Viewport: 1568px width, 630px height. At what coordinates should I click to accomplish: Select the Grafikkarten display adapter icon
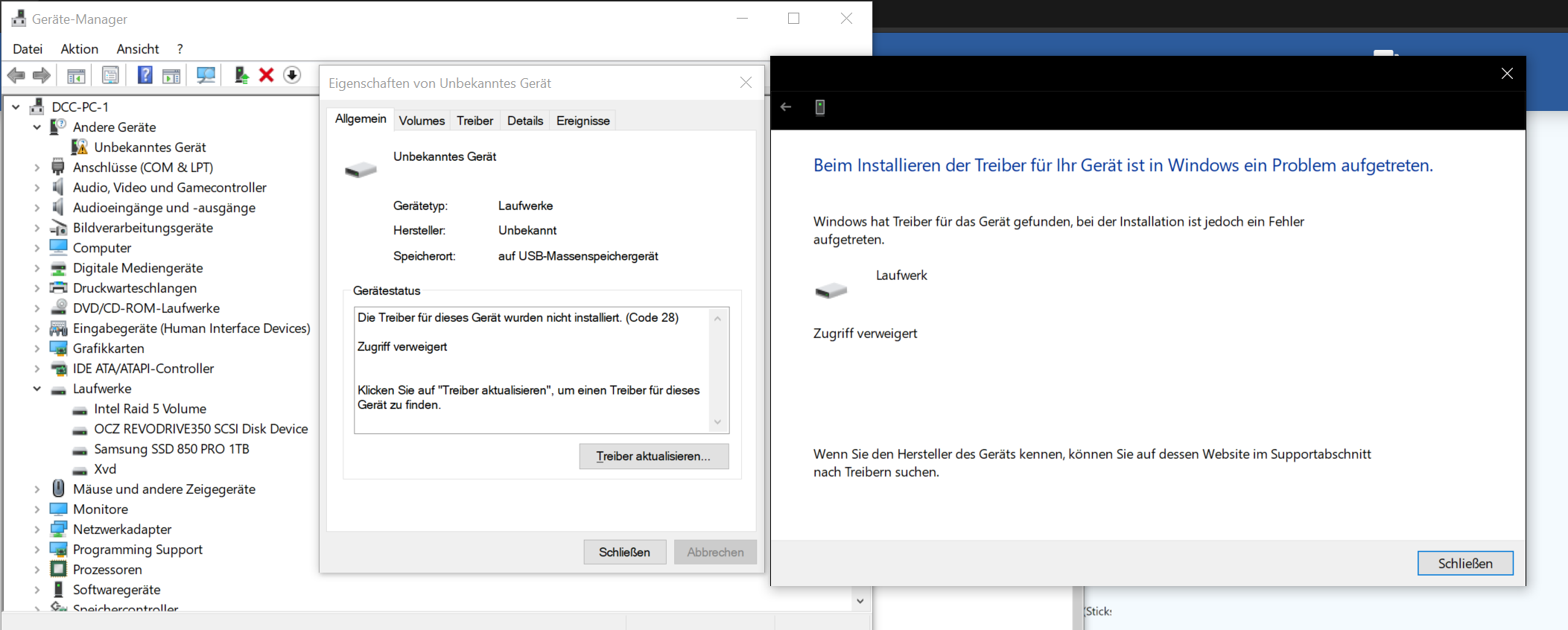(58, 349)
